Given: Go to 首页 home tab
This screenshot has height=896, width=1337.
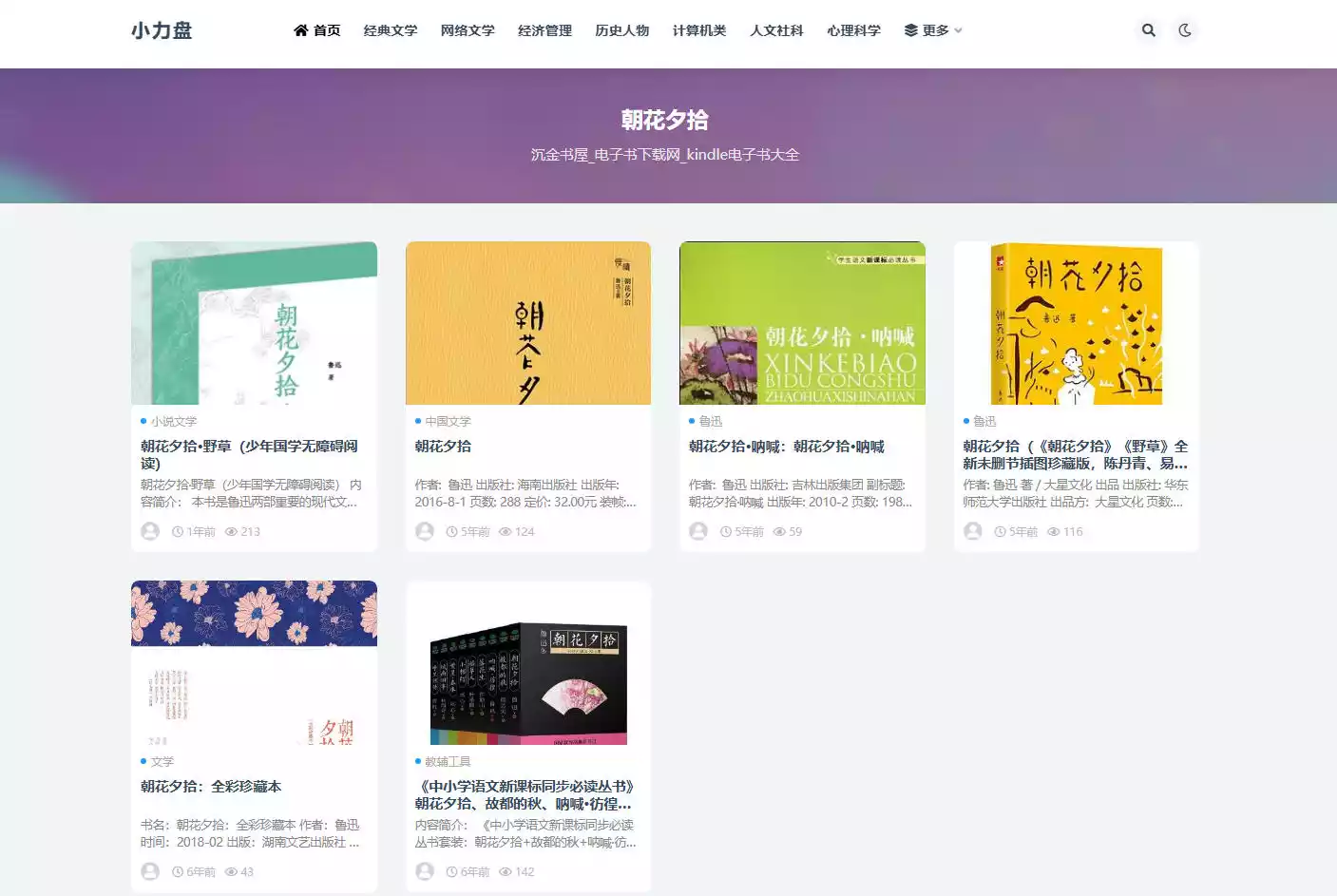Looking at the screenshot, I should (x=317, y=30).
